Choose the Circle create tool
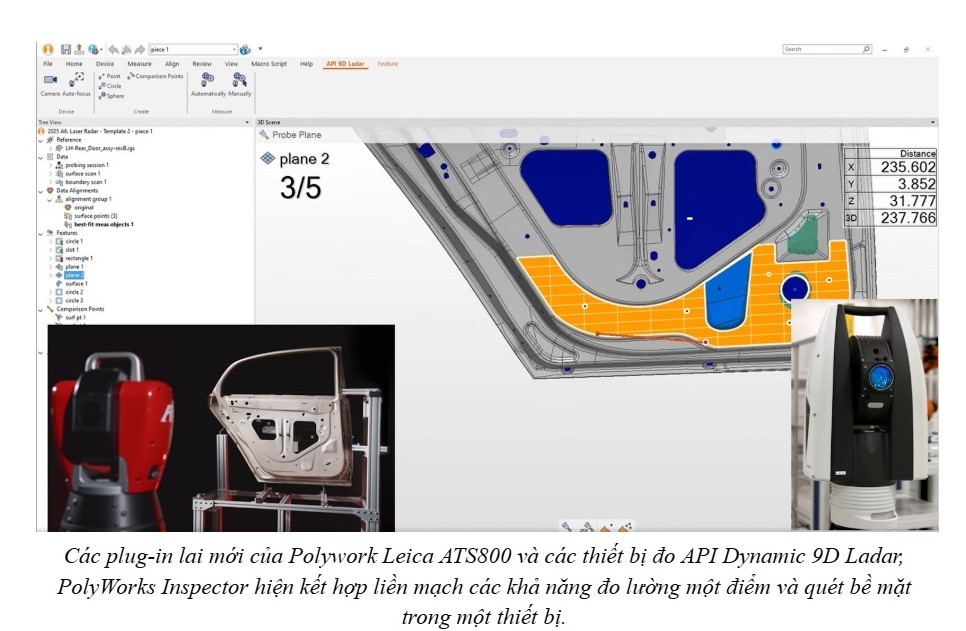The height and width of the screenshot is (631, 966). (112, 86)
